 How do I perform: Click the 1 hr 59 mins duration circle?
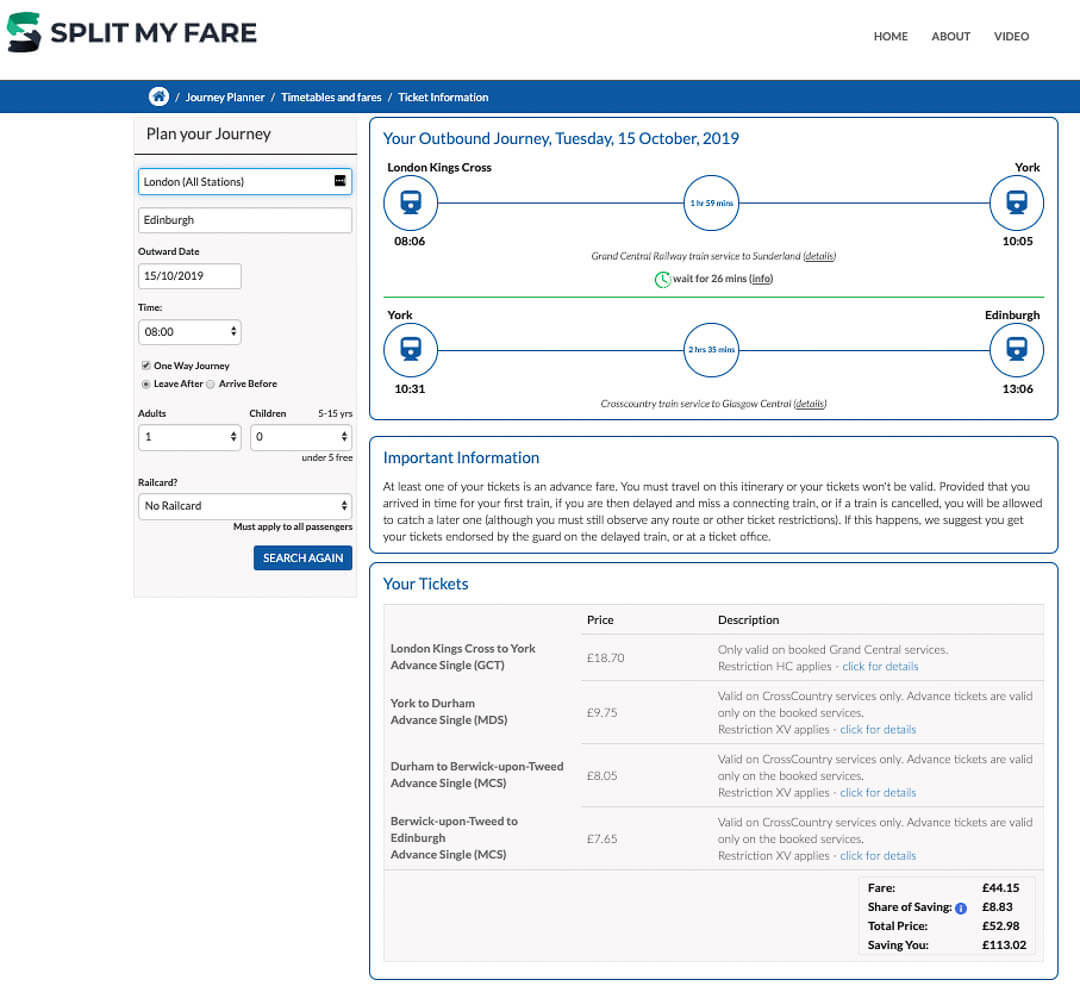click(711, 203)
